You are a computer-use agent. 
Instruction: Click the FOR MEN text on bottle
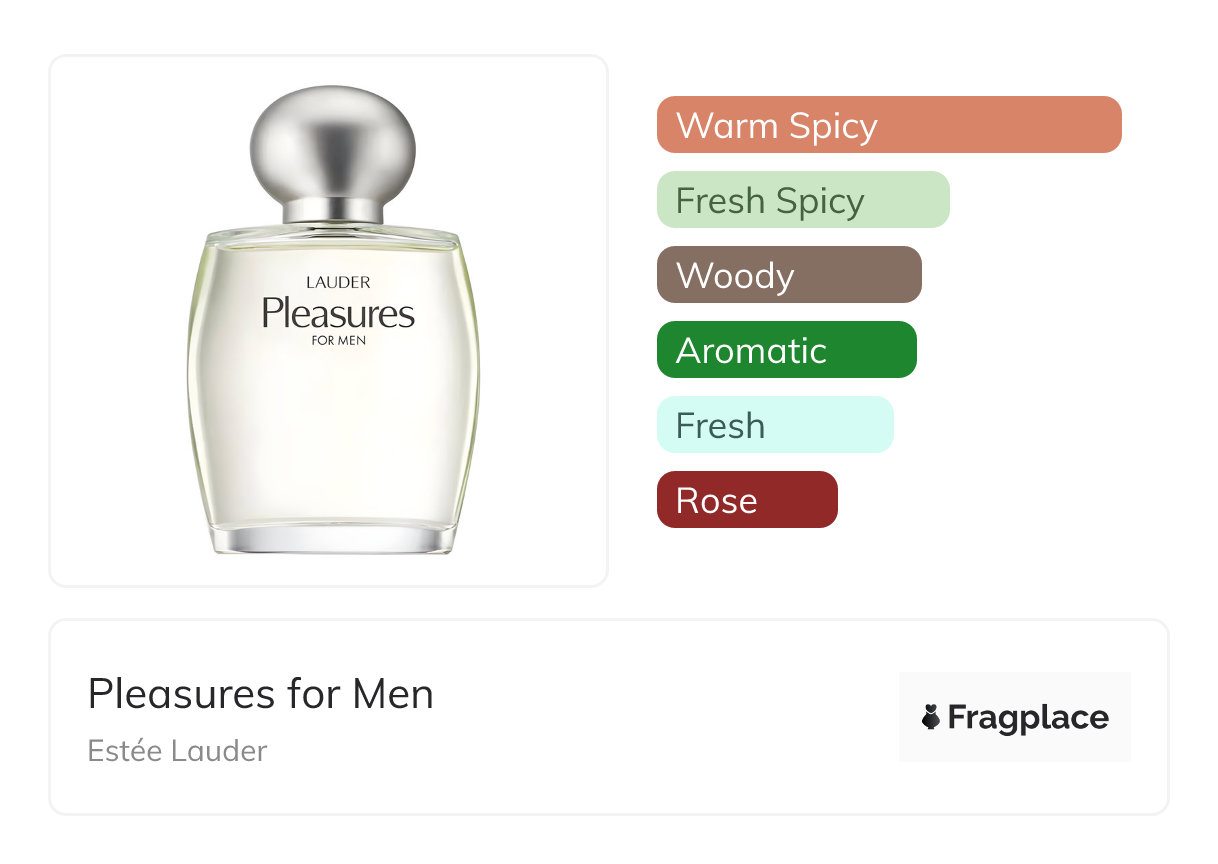pyautogui.click(x=339, y=340)
